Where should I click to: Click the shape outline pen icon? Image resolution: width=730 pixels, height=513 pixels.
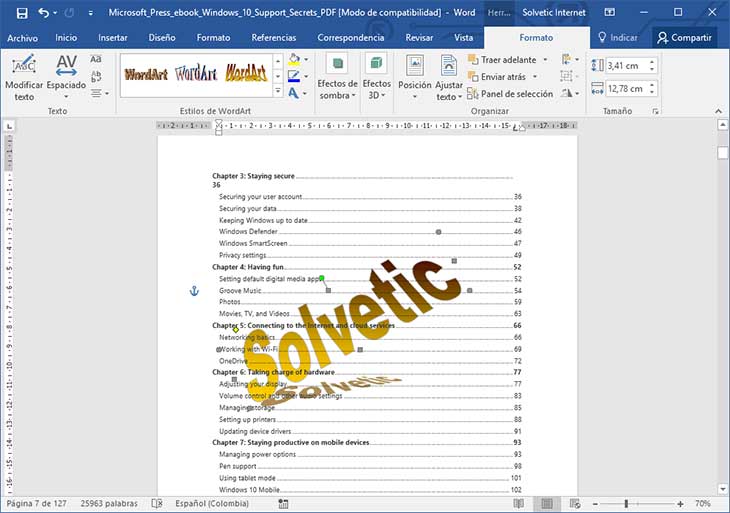[294, 76]
